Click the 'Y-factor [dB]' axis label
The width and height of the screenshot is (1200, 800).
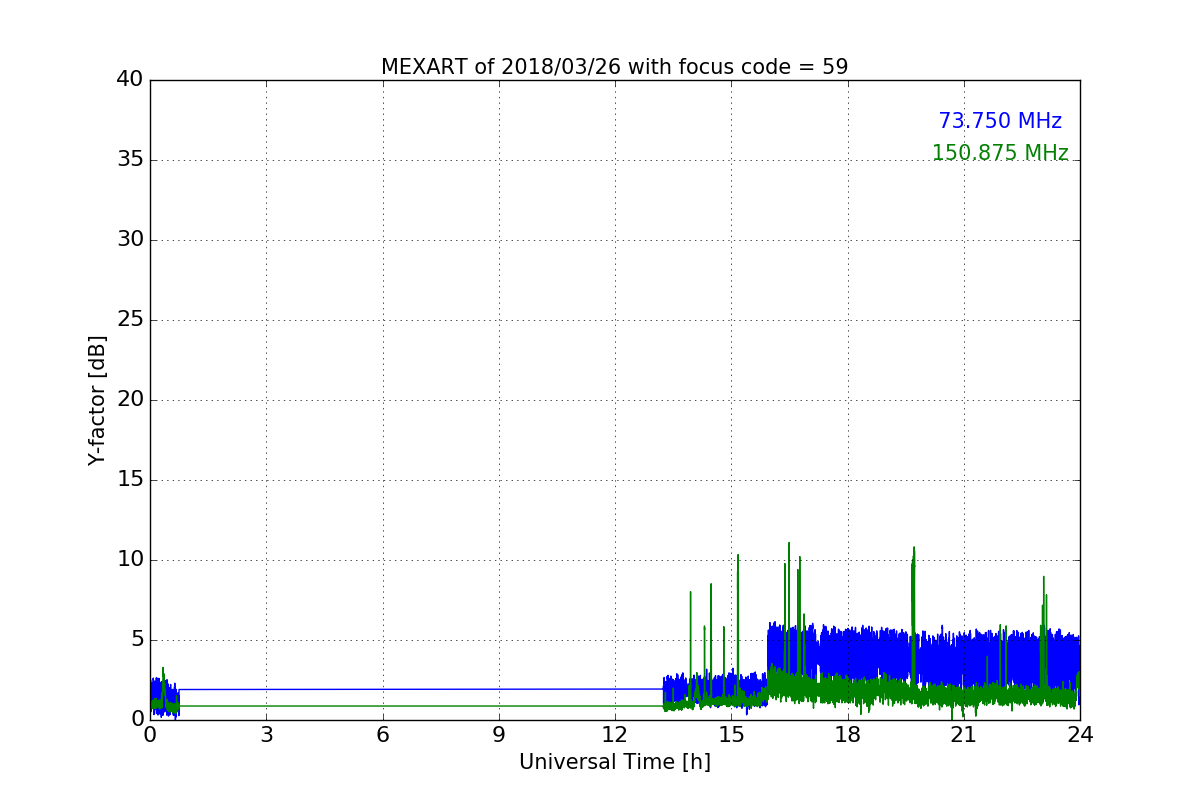tap(97, 400)
